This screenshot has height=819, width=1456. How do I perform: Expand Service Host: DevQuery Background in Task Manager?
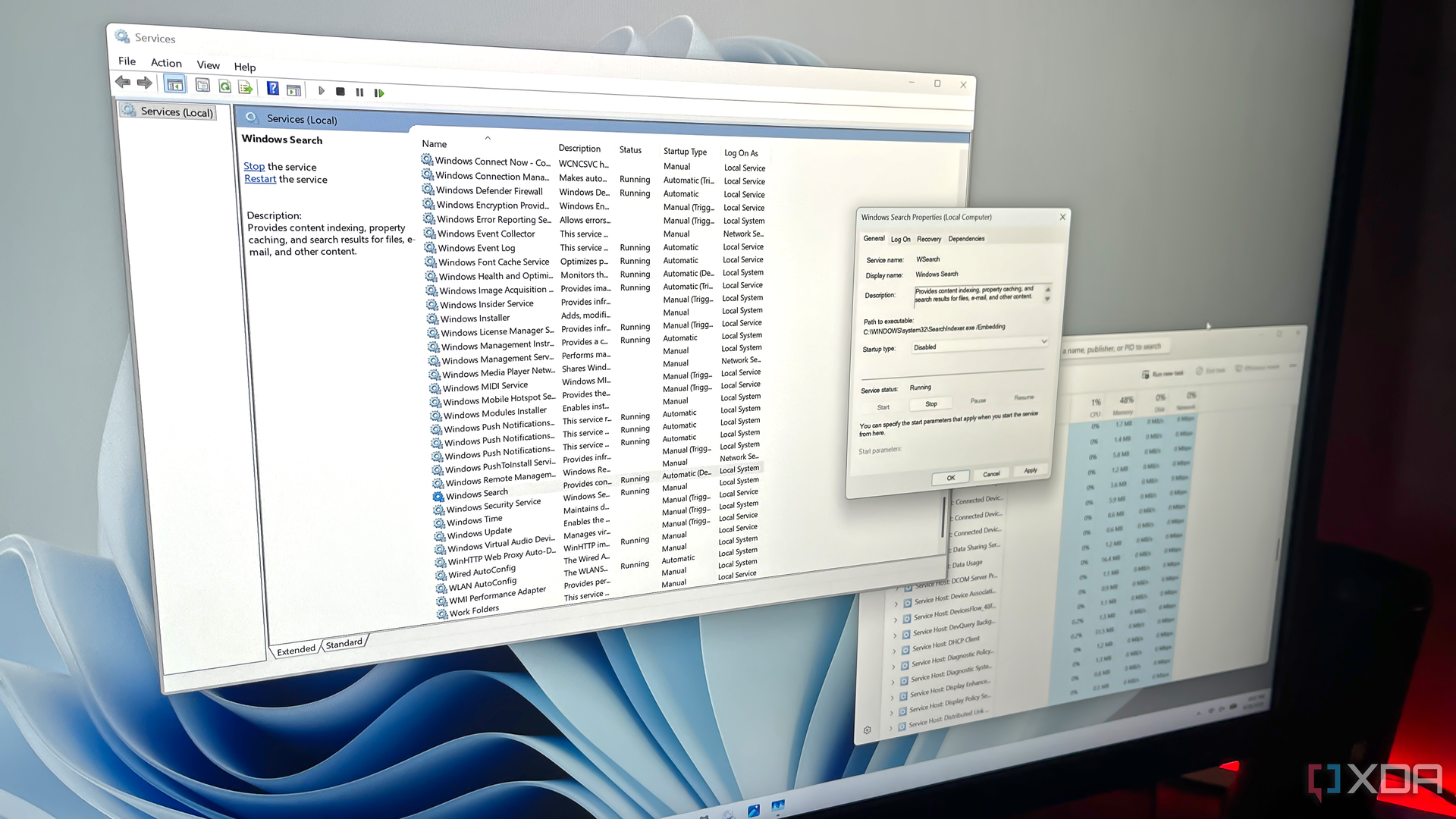[x=896, y=635]
